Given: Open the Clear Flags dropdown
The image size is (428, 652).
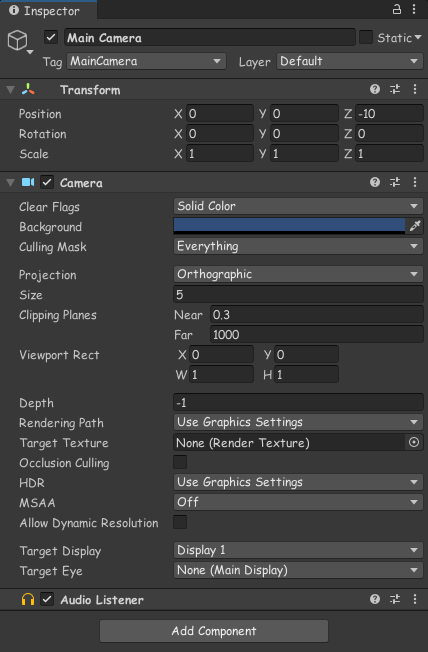Looking at the screenshot, I should [x=298, y=206].
